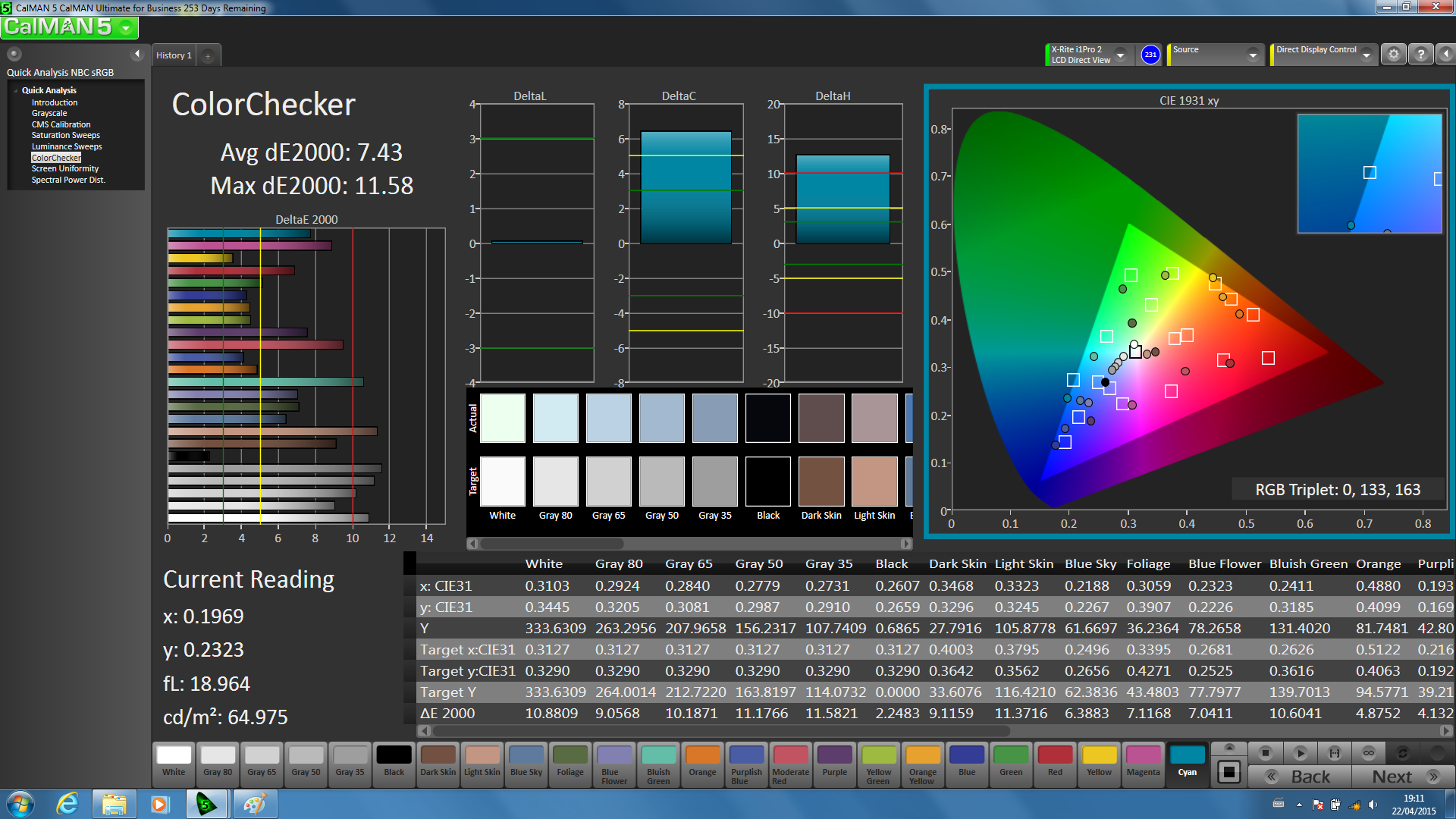1456x819 pixels.
Task: Click White ΔE 2000 value 10.8809
Action: [551, 714]
